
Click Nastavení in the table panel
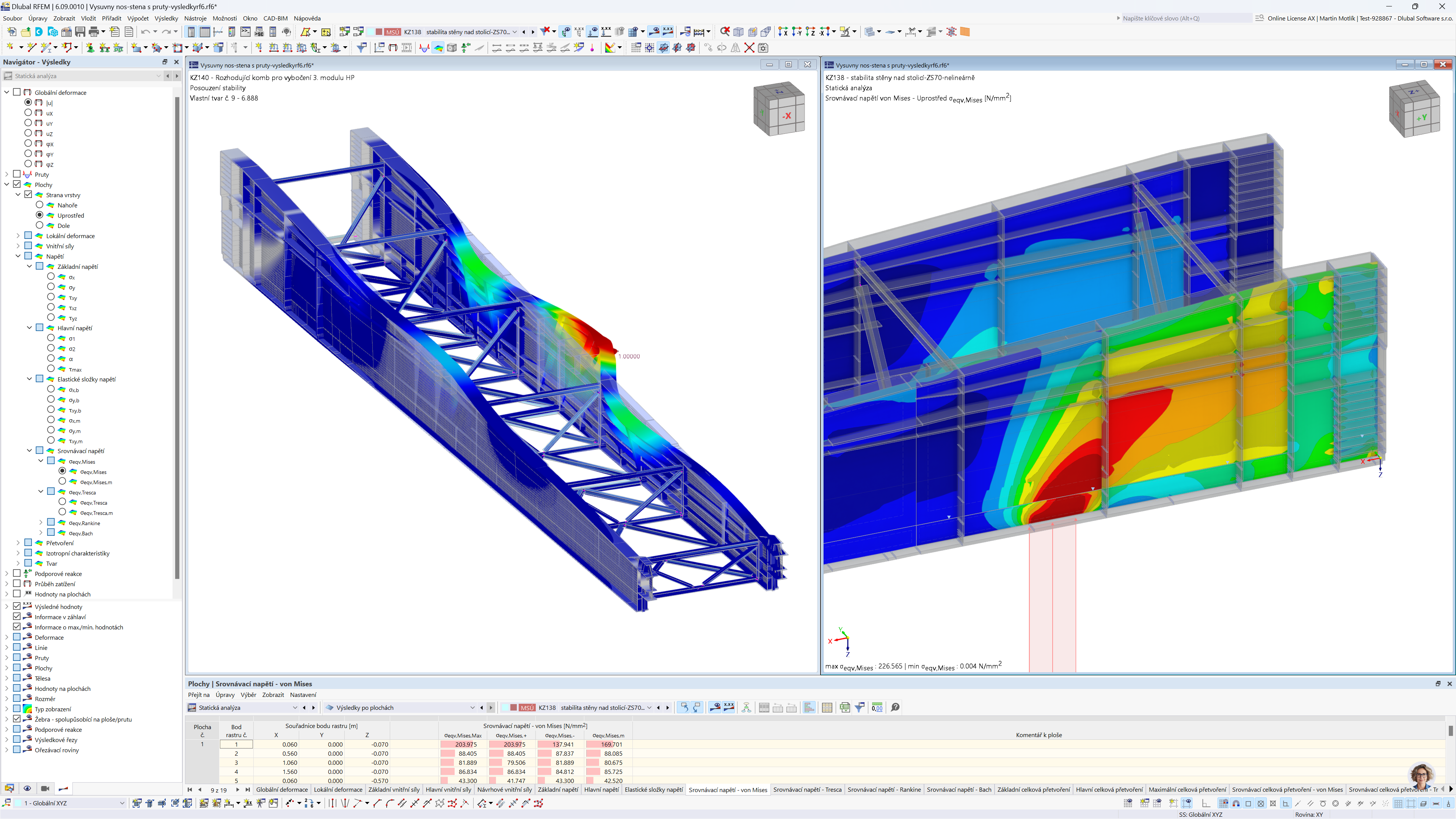click(x=303, y=695)
